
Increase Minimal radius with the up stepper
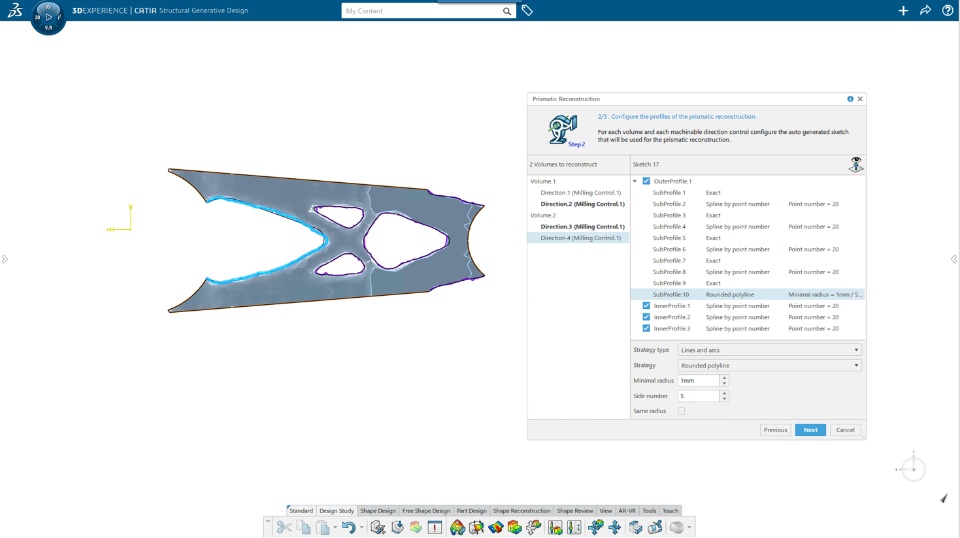pos(724,378)
